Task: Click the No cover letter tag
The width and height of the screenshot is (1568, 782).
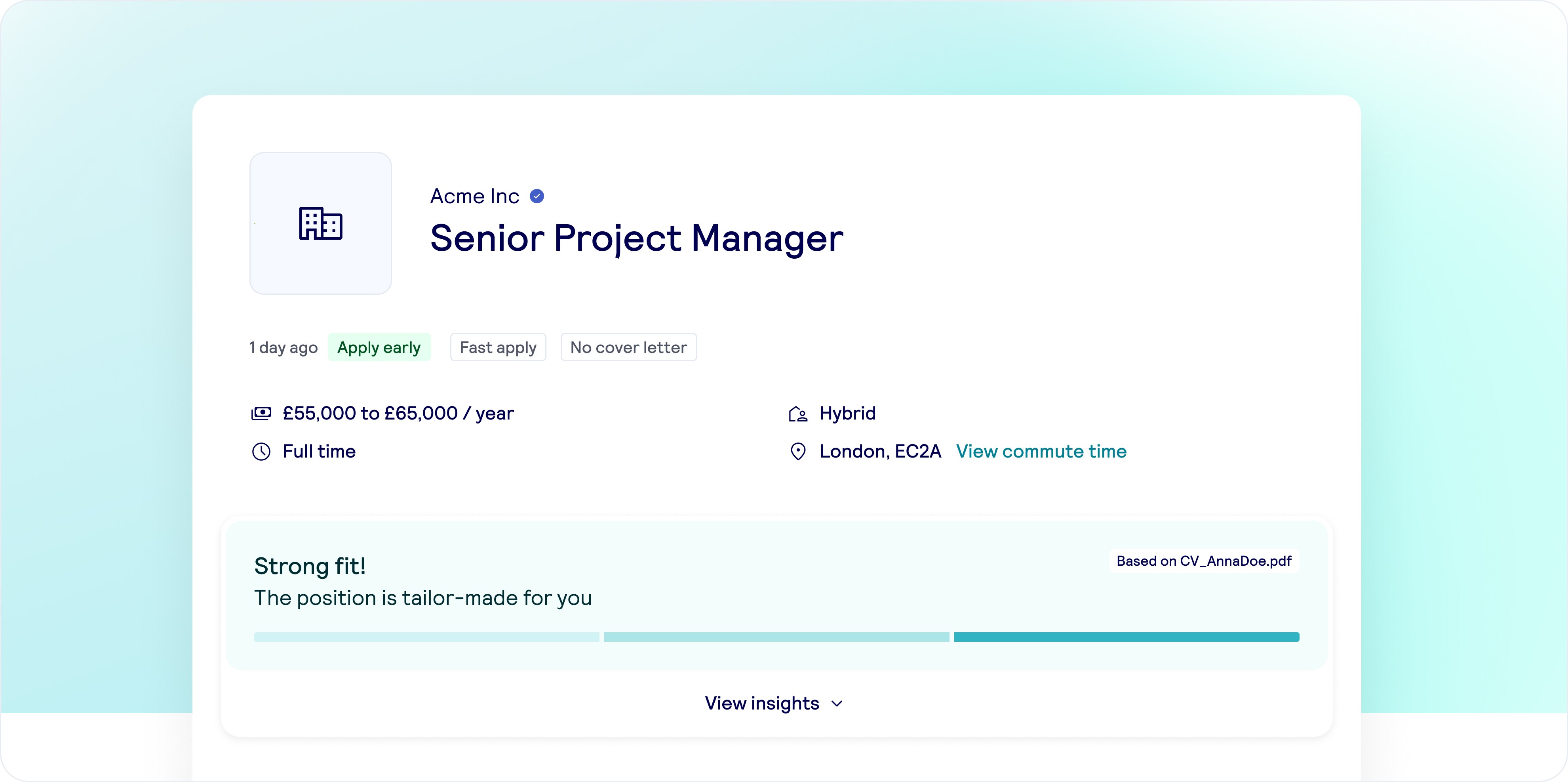Action: [628, 347]
